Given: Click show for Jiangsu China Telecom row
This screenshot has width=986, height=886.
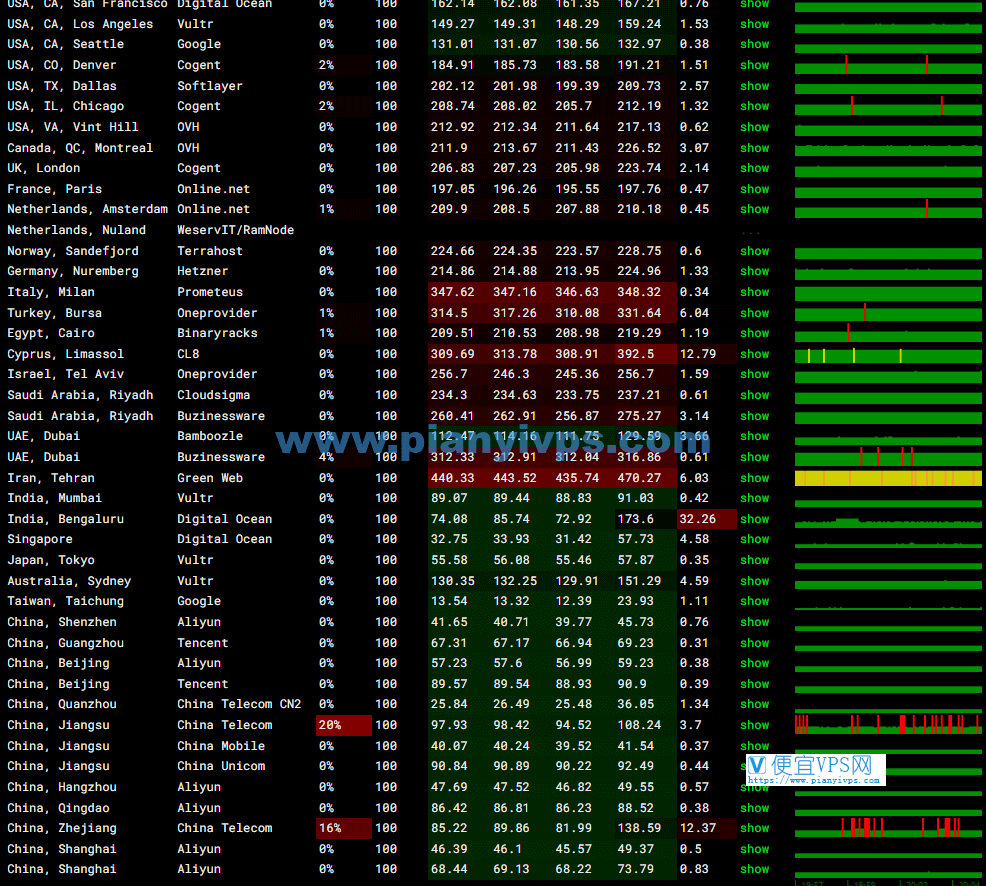Looking at the screenshot, I should tap(755, 725).
